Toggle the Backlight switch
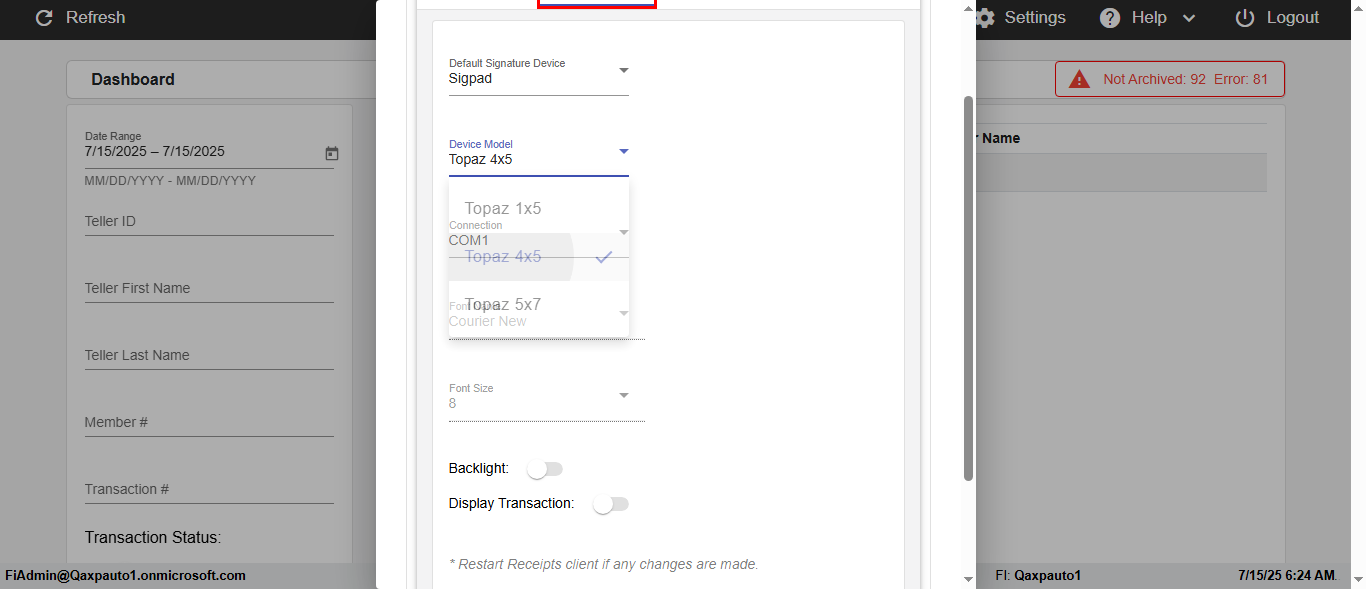The height and width of the screenshot is (589, 1366). point(546,469)
